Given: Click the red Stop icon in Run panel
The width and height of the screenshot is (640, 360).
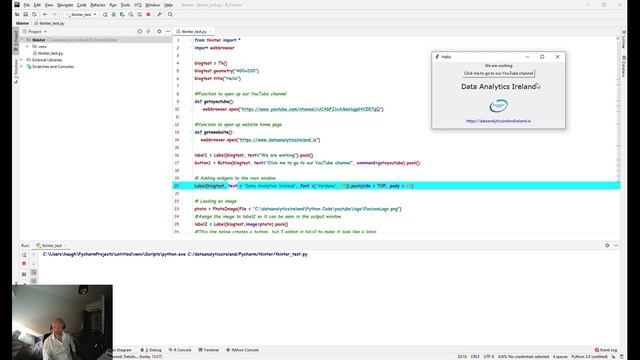Looking at the screenshot, I should tap(24, 264).
